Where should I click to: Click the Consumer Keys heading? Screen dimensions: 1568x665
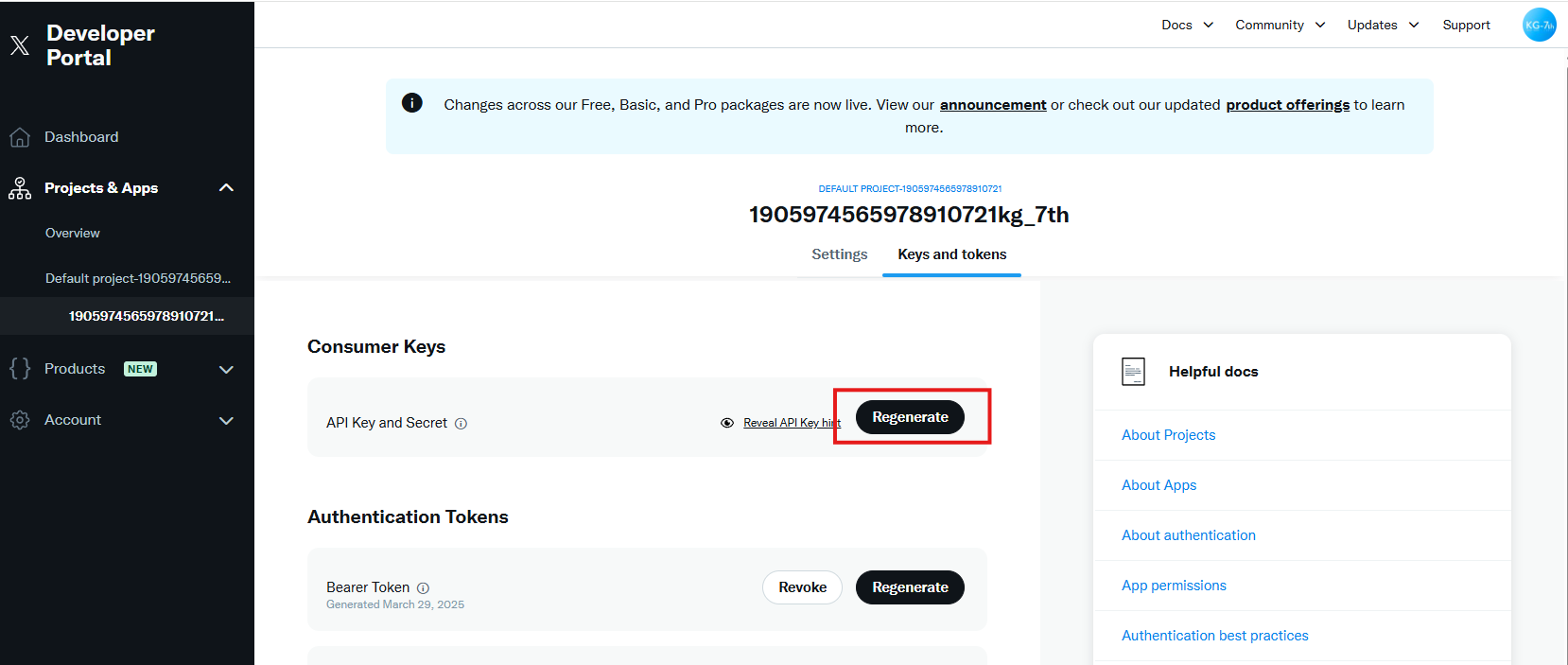click(x=376, y=347)
